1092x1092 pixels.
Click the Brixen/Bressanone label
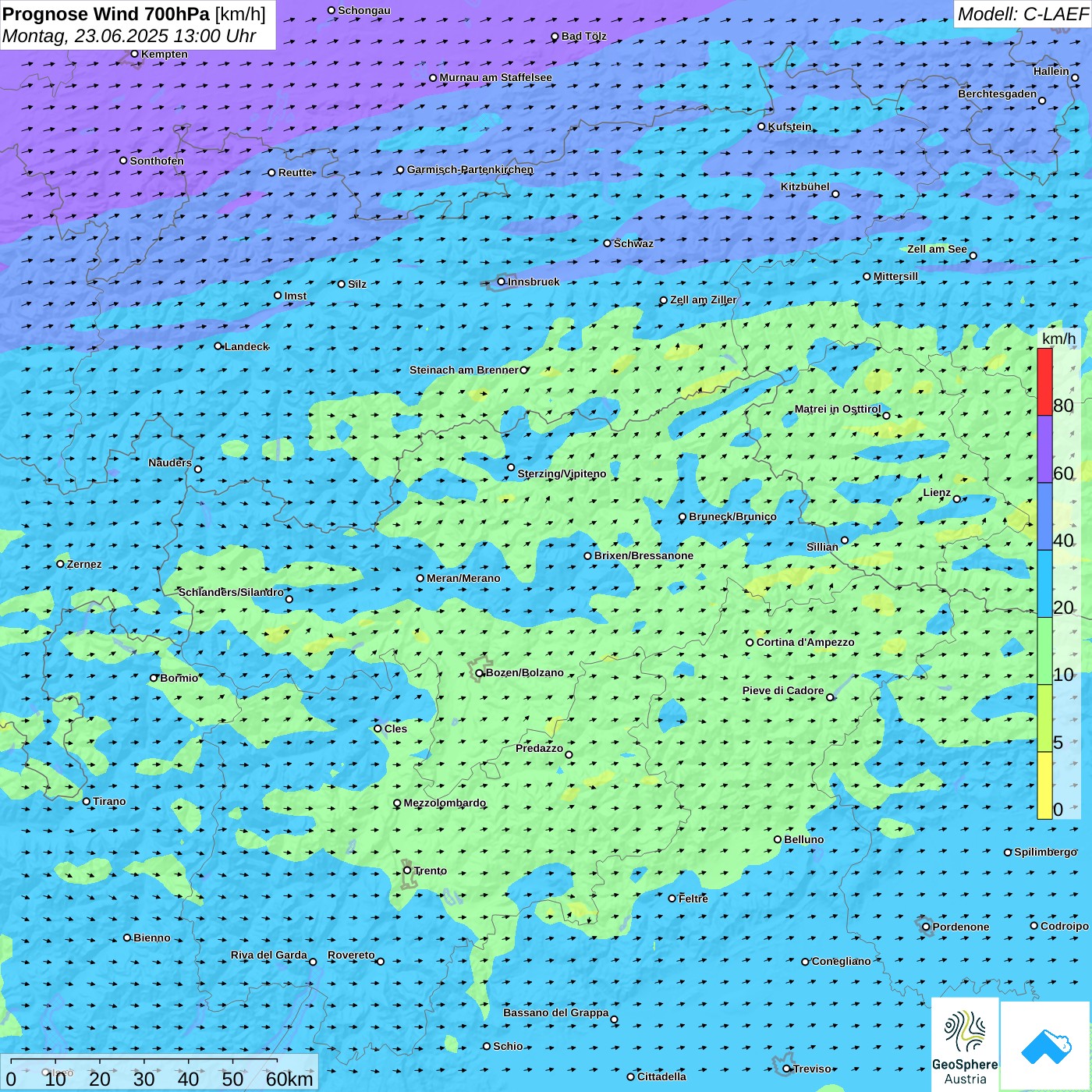pyautogui.click(x=643, y=555)
